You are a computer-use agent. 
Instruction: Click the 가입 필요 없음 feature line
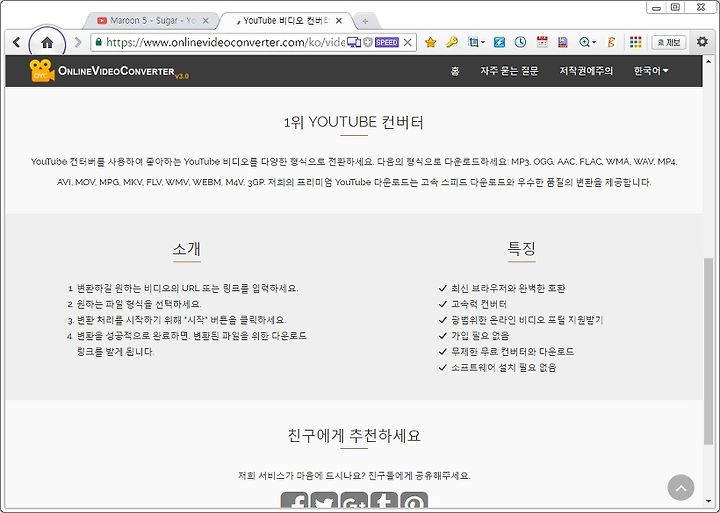pos(480,336)
